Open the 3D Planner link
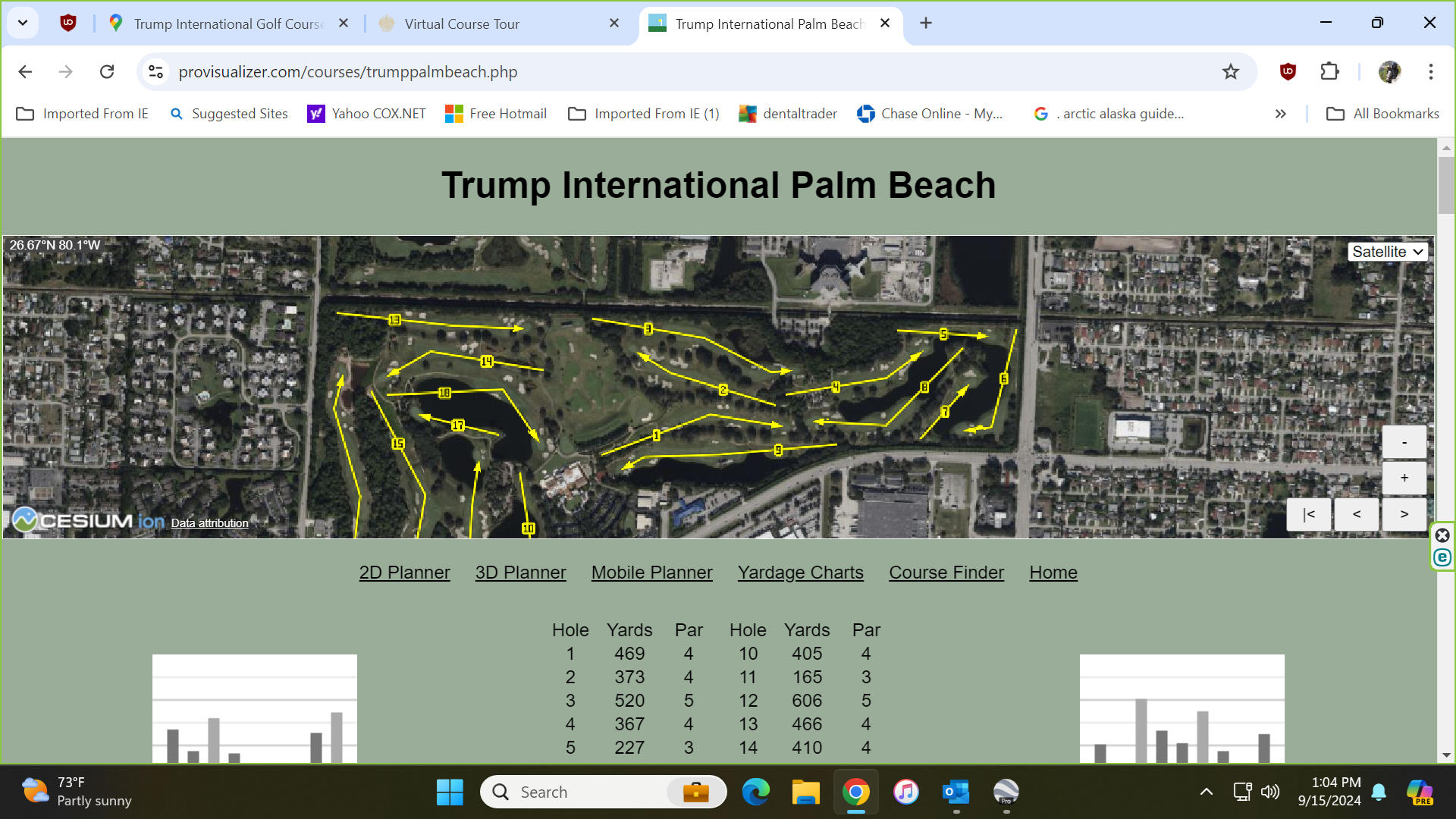 (520, 573)
